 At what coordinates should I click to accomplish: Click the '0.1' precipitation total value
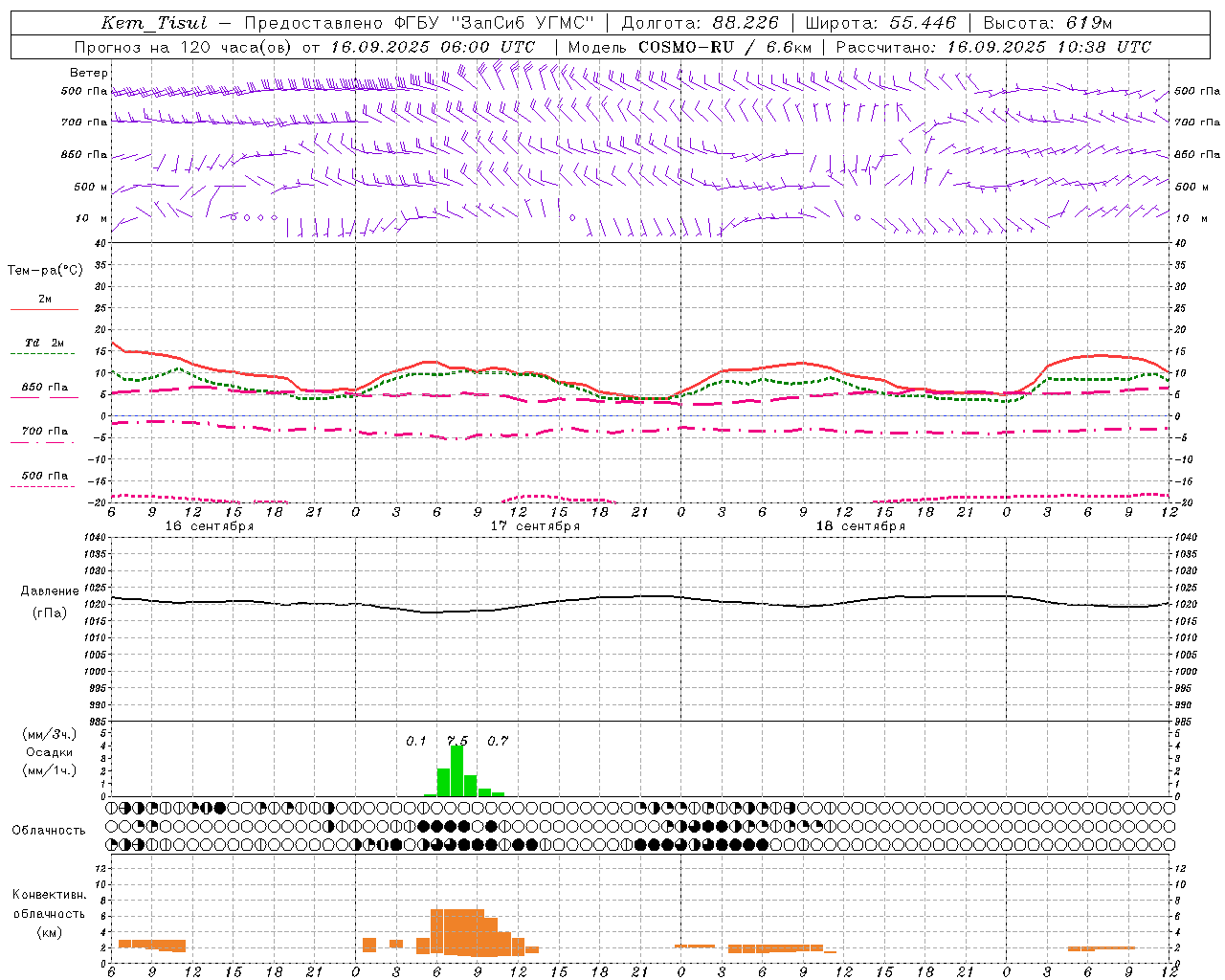(x=416, y=741)
